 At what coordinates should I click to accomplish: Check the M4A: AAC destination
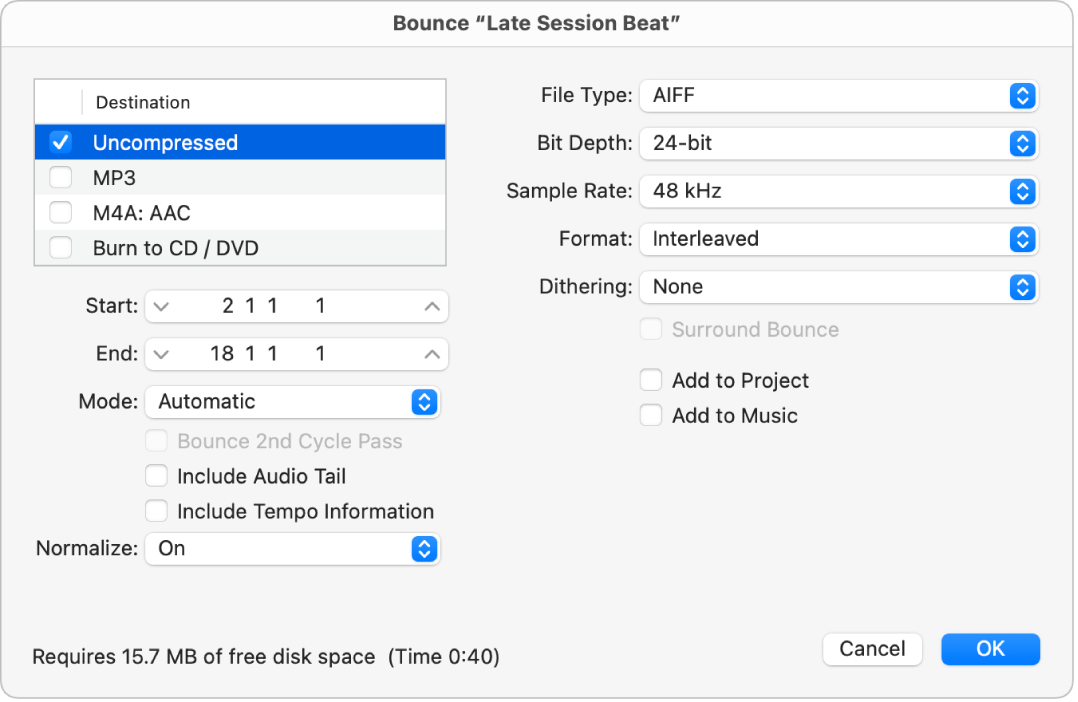[60, 212]
